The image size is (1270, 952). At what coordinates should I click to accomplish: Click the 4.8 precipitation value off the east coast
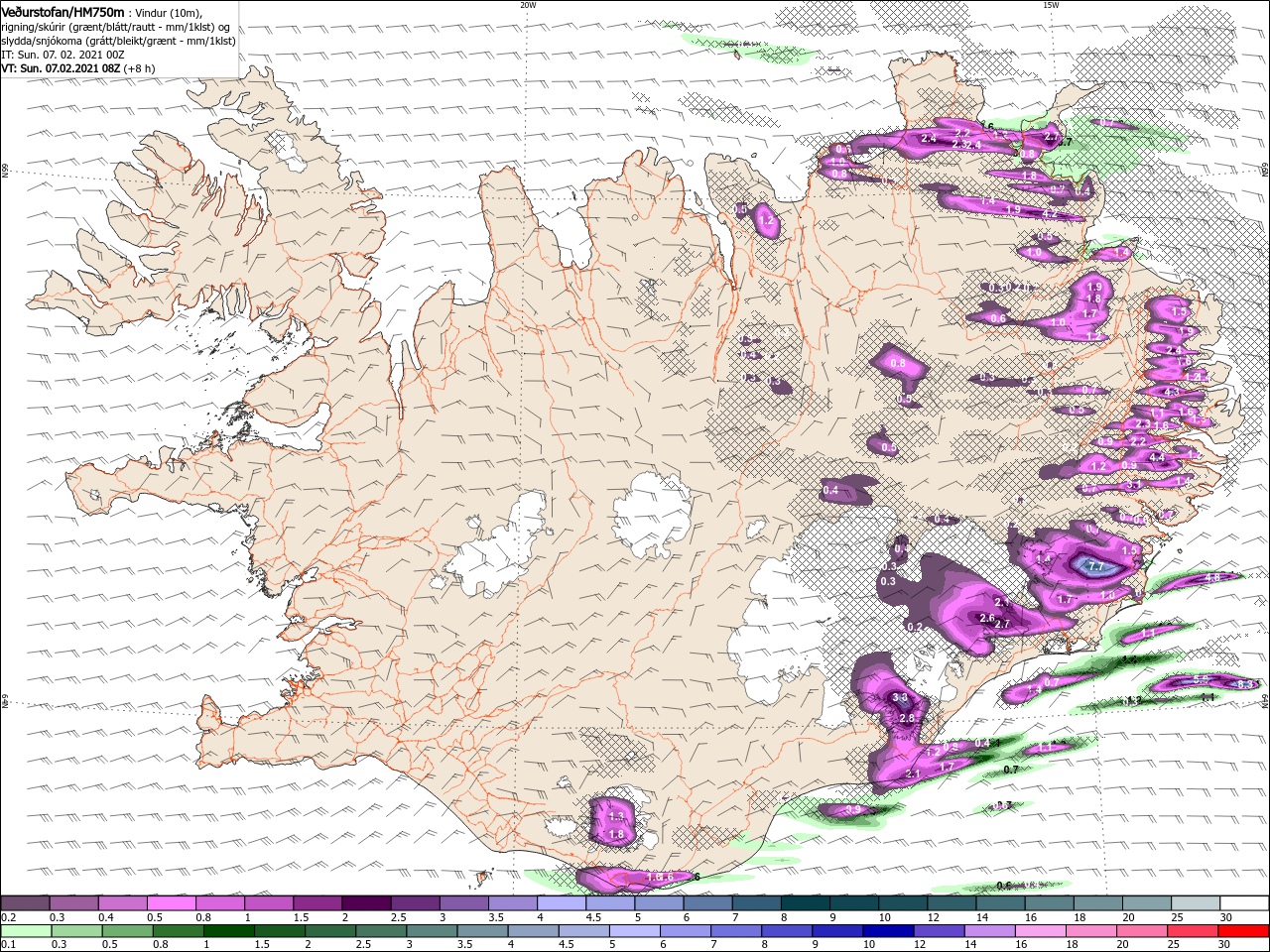point(1212,577)
